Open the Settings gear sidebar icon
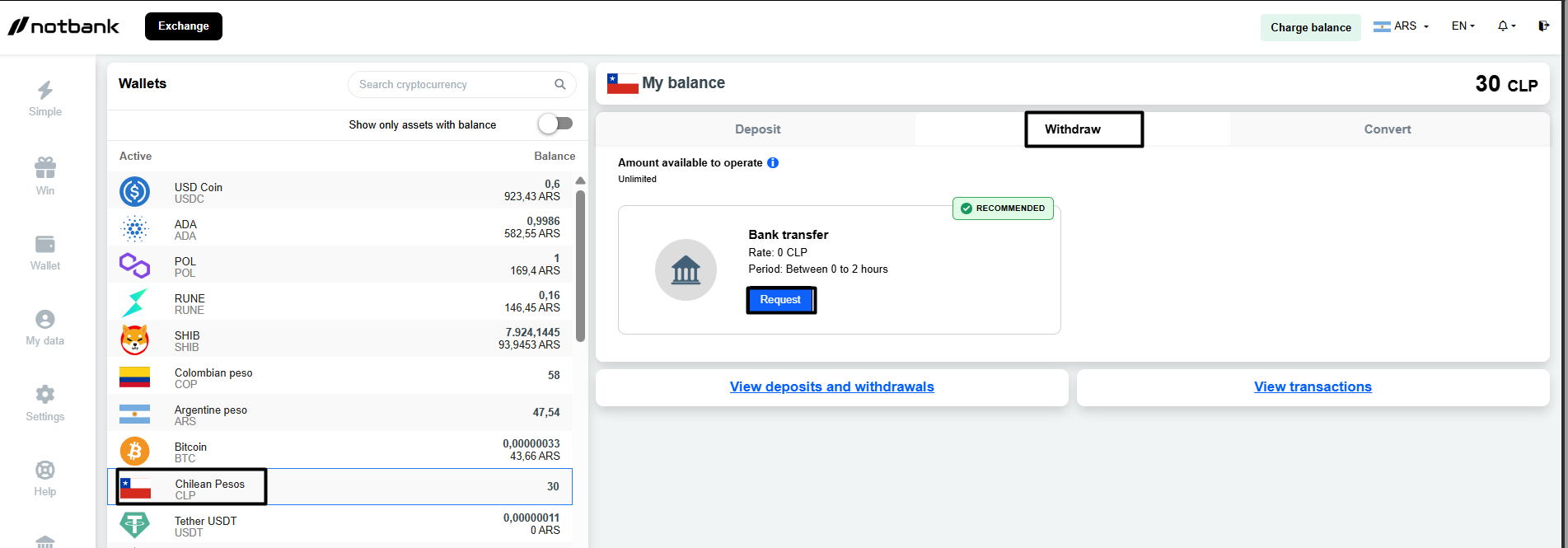The height and width of the screenshot is (548, 1568). coord(45,394)
